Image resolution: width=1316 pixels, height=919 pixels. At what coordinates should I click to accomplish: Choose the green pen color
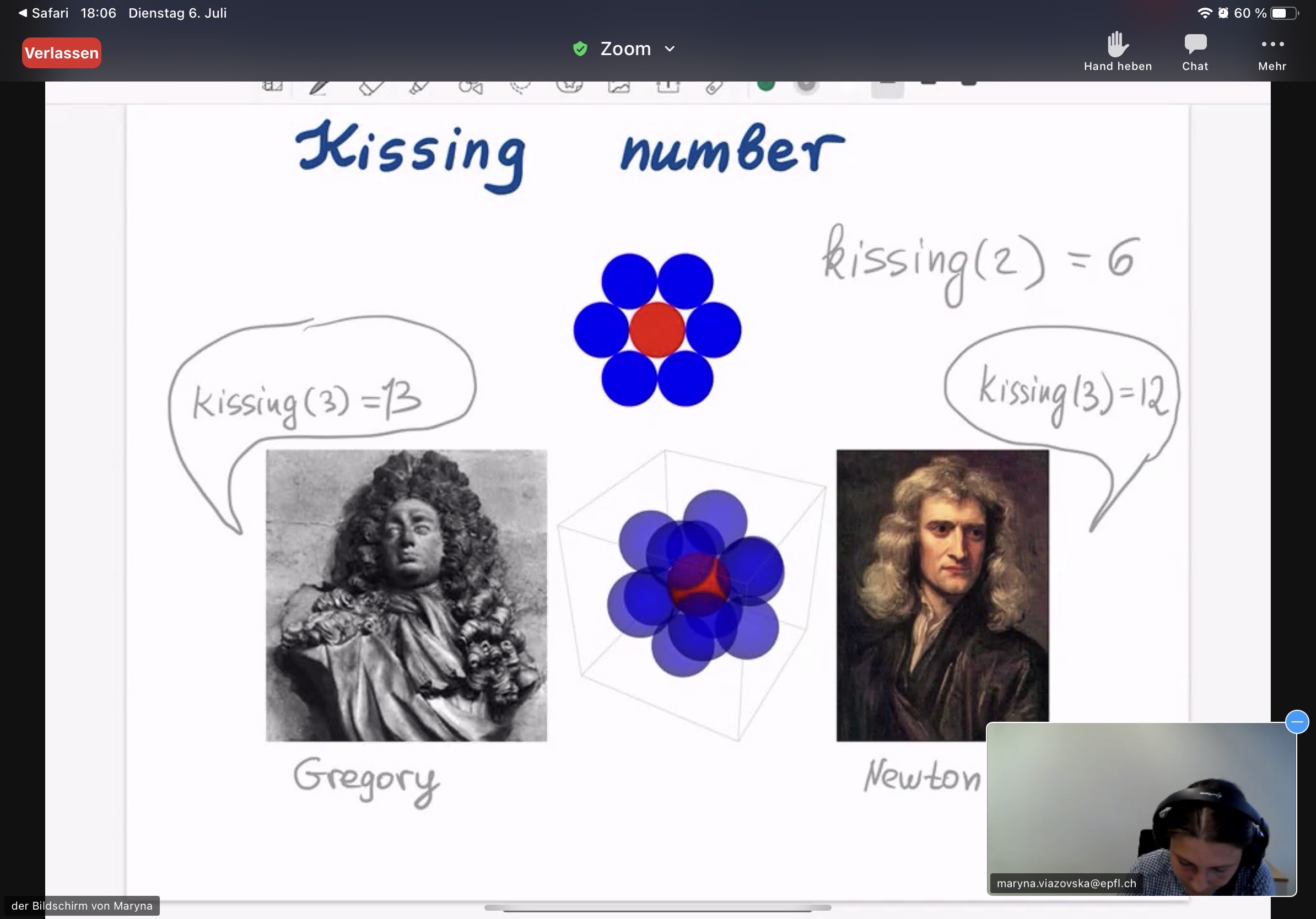pos(766,85)
